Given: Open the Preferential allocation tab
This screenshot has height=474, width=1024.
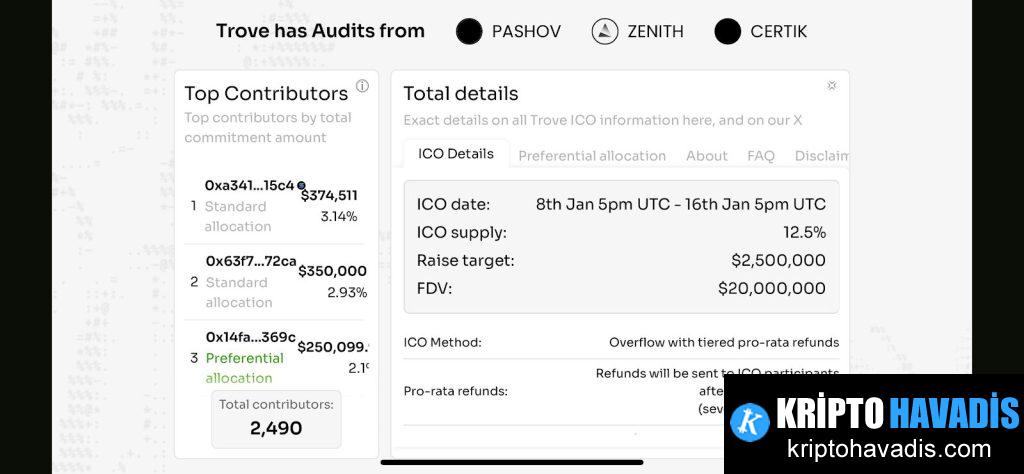Looking at the screenshot, I should coord(592,156).
